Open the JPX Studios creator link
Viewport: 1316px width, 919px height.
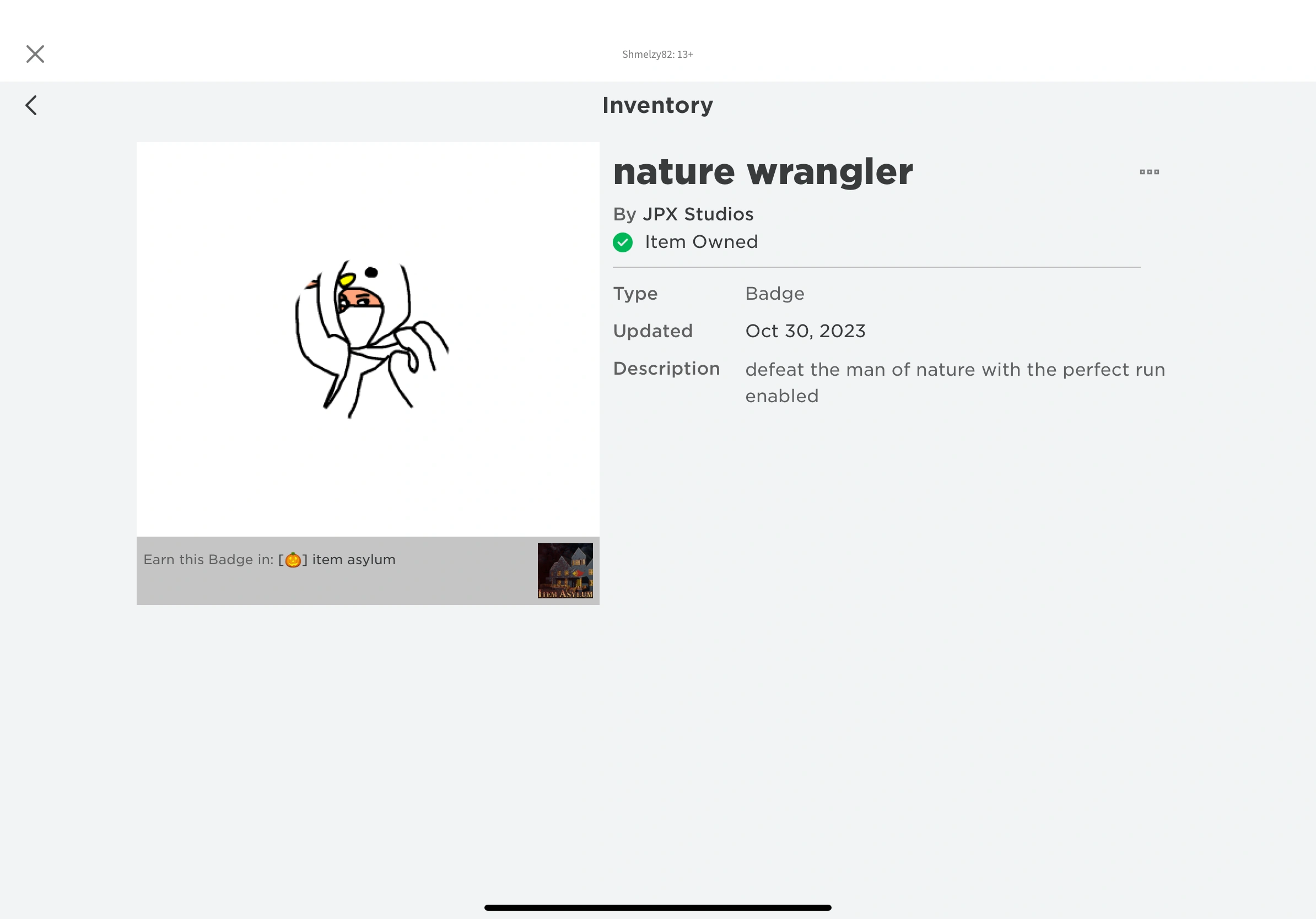tap(698, 214)
